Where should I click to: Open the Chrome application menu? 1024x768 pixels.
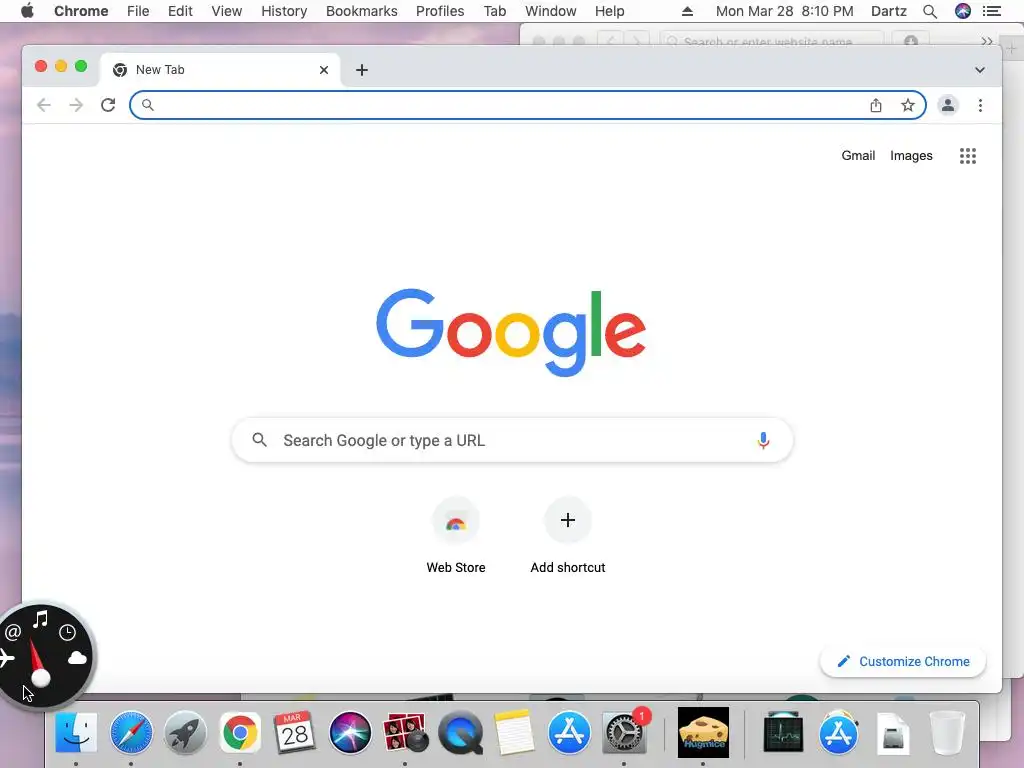pyautogui.click(x=81, y=11)
